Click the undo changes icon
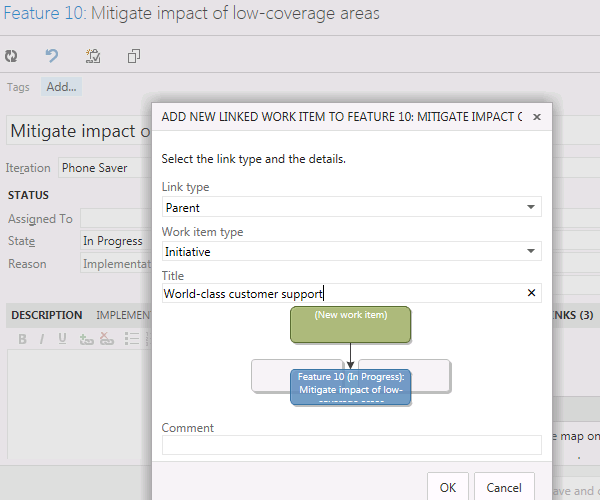Viewport: 600px width, 500px height. click(52, 56)
